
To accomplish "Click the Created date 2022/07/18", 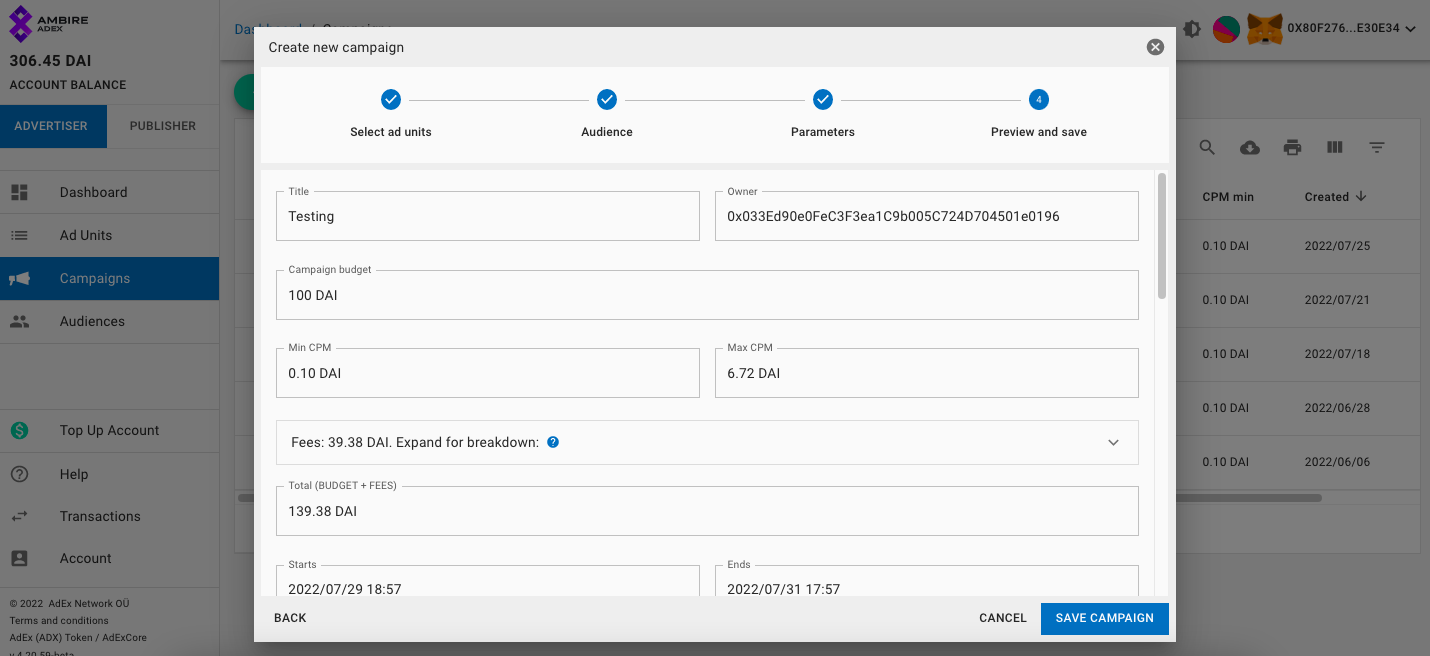I will click(1337, 354).
